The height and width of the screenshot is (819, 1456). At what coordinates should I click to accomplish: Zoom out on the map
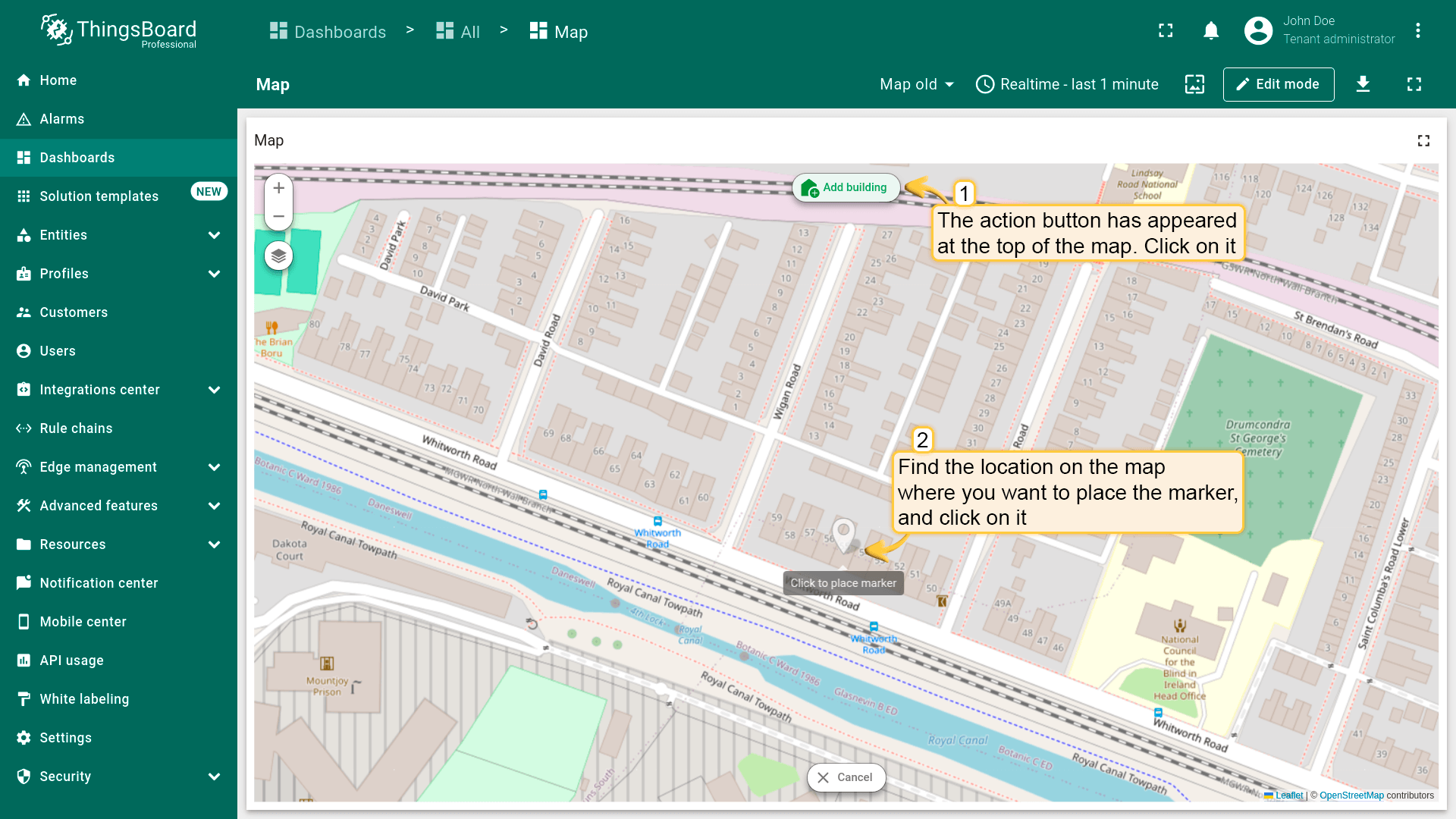(x=278, y=217)
